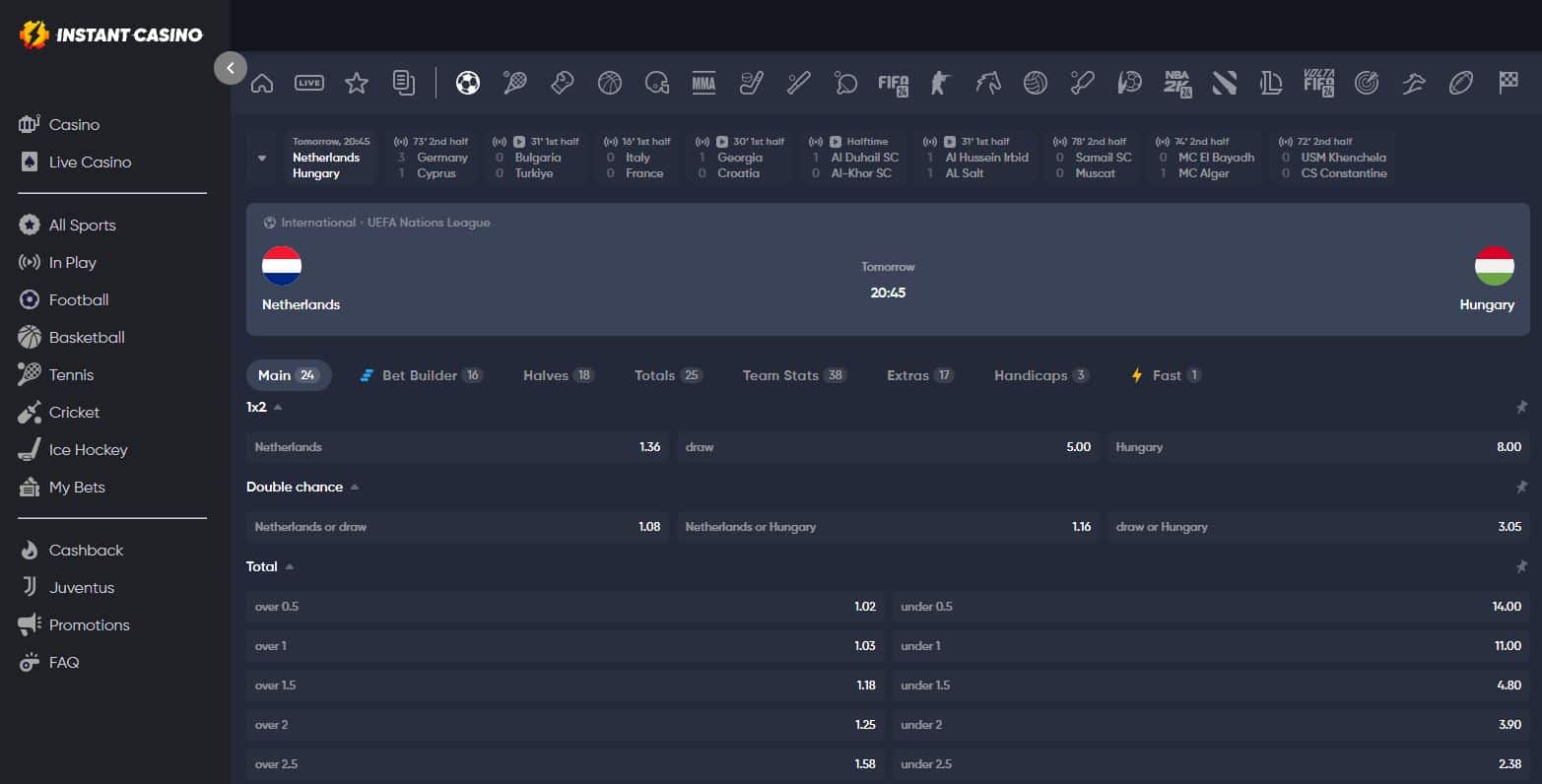Open the bet slip documents icon
This screenshot has width=1542, height=784.
(404, 83)
